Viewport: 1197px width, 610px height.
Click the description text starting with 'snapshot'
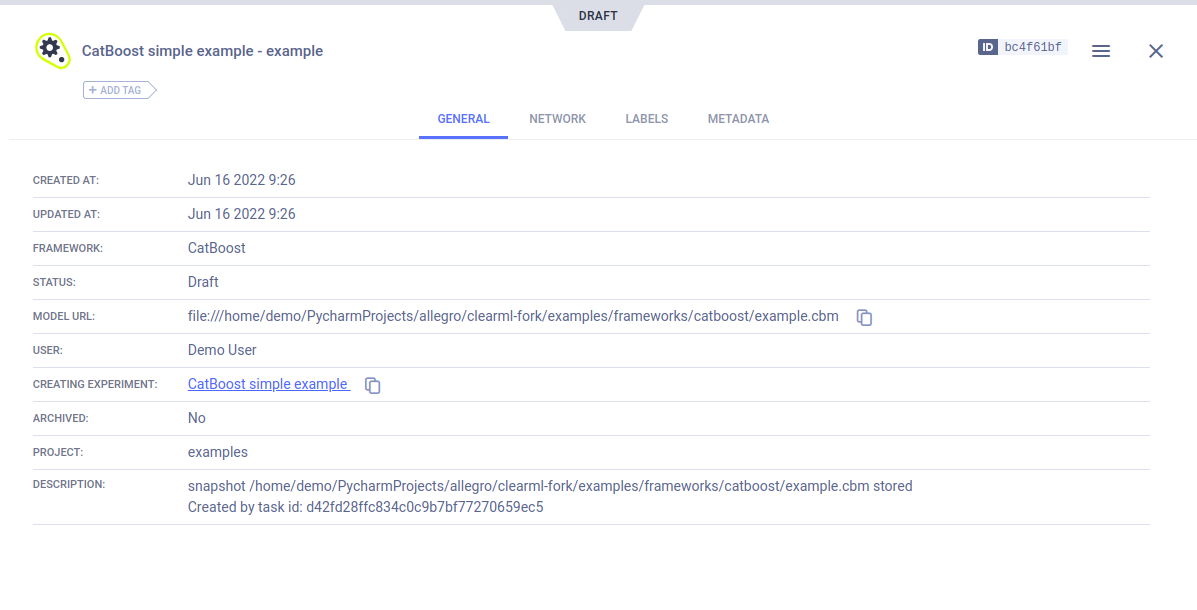click(x=549, y=486)
